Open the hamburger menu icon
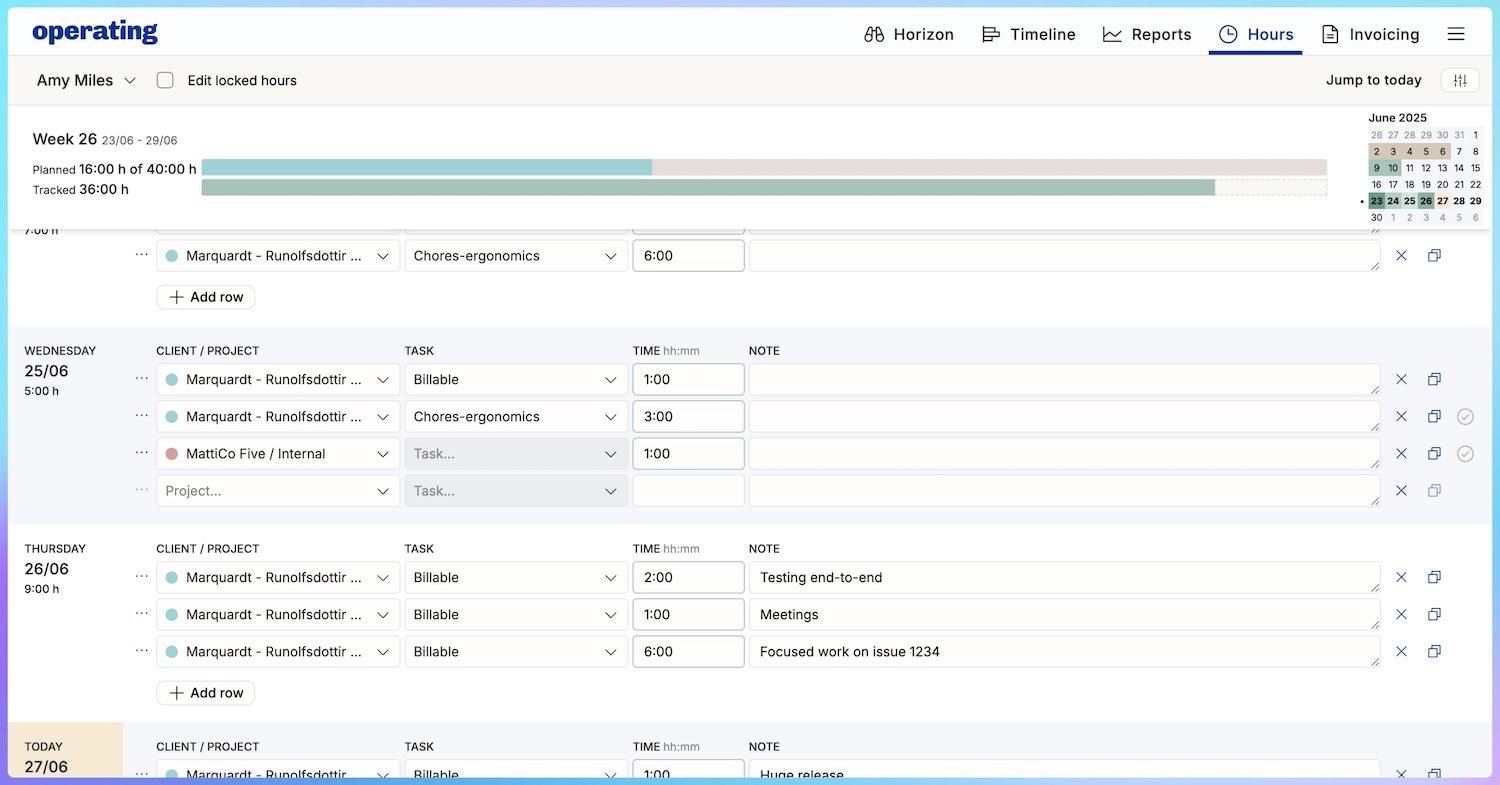 [1456, 34]
